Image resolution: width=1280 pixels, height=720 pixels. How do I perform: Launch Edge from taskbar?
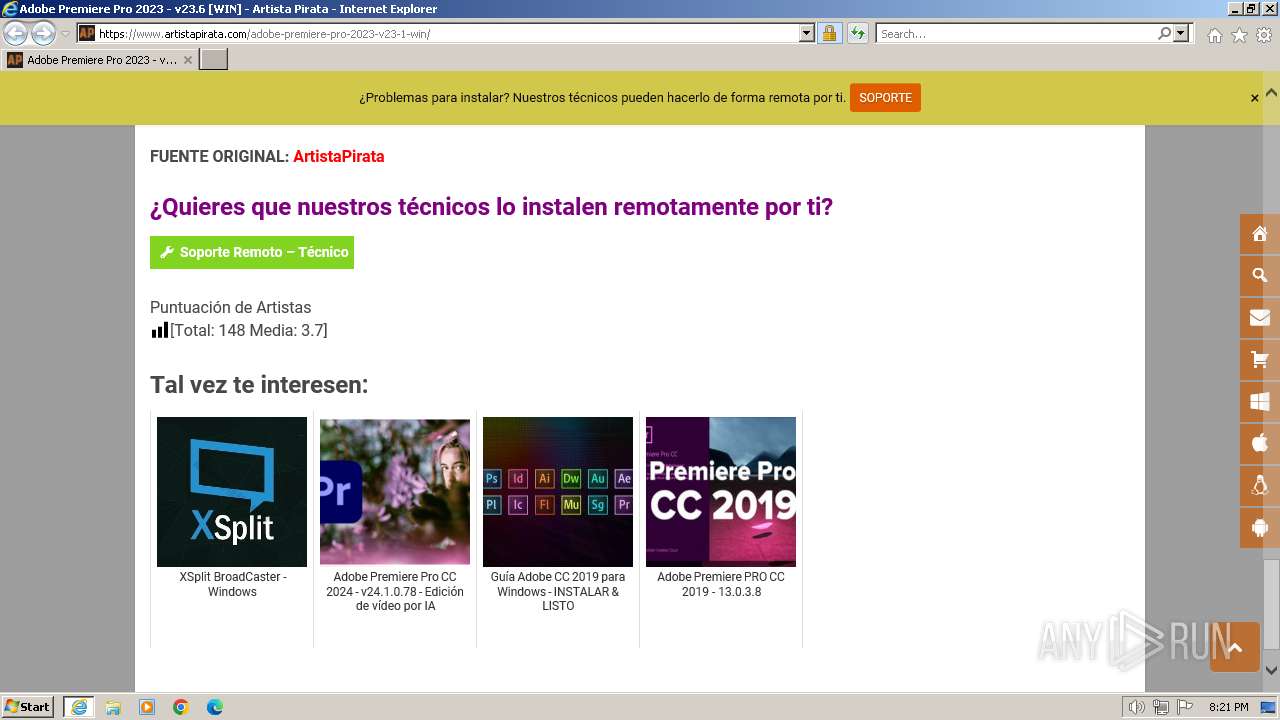(x=215, y=707)
